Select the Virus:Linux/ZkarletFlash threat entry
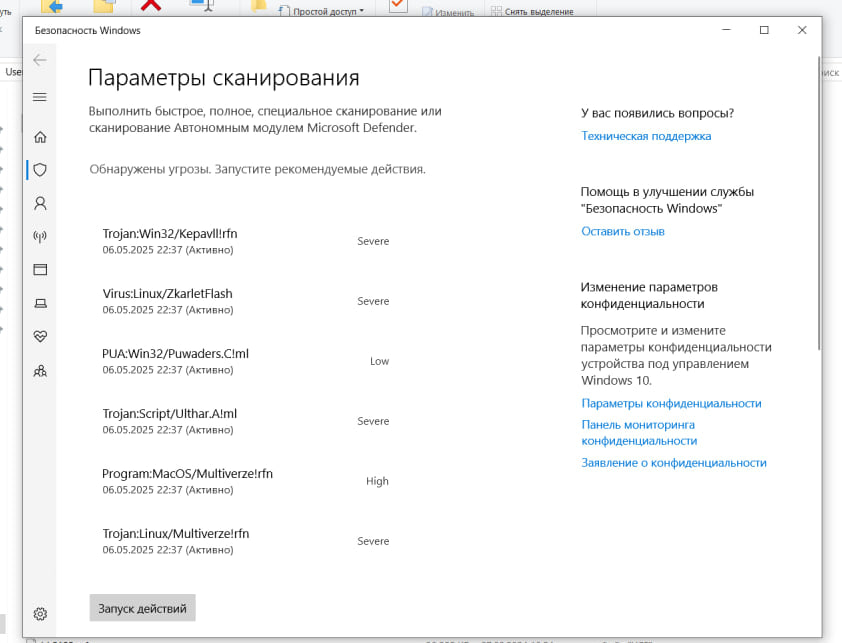The image size is (842, 643). 245,301
